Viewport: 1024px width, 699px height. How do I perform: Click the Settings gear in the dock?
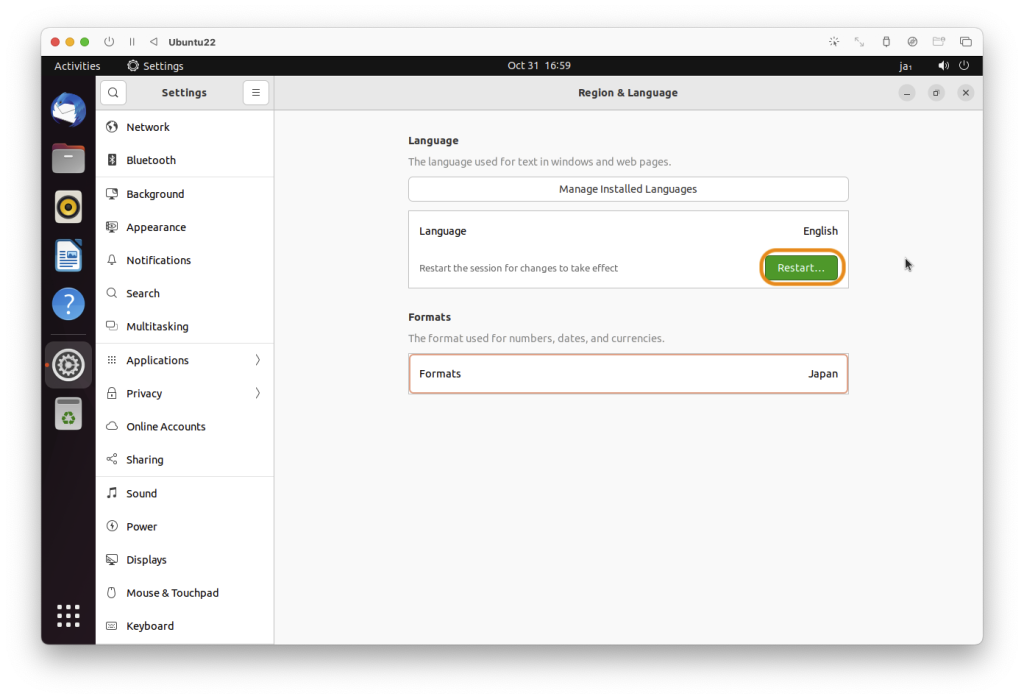(69, 365)
